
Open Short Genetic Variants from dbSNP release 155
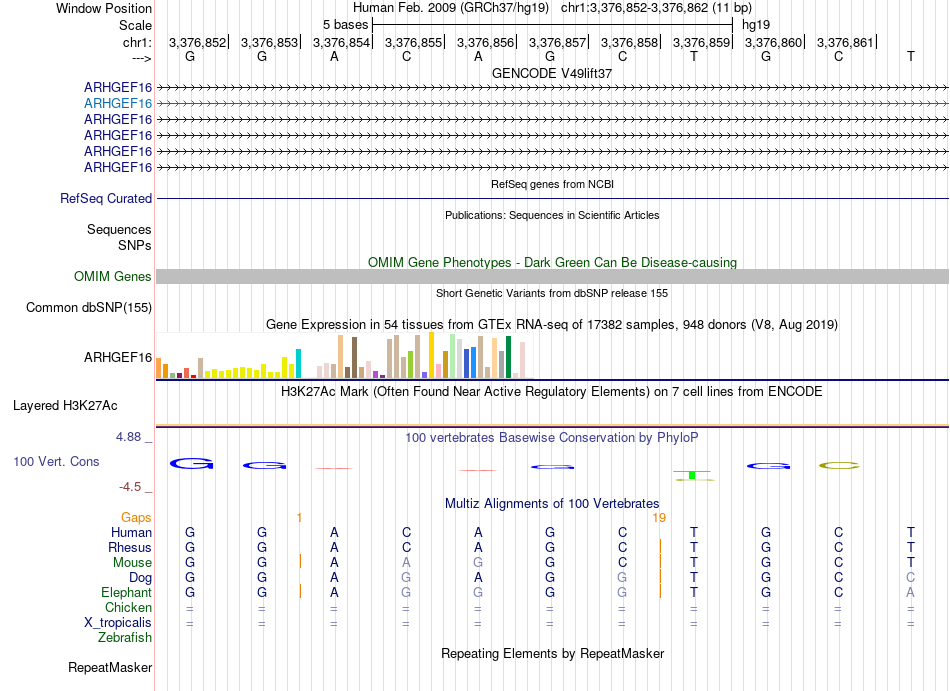[x=552, y=293]
